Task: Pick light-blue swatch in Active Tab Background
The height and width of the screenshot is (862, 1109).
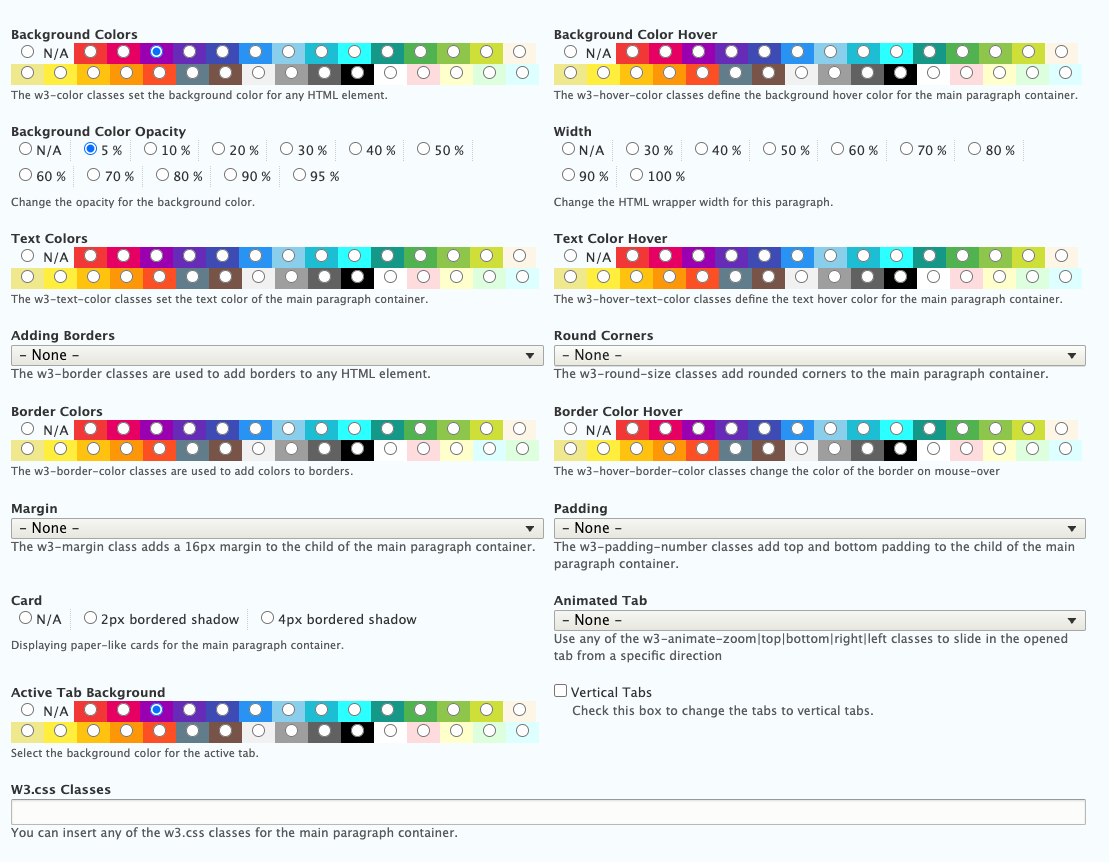Action: tap(289, 709)
